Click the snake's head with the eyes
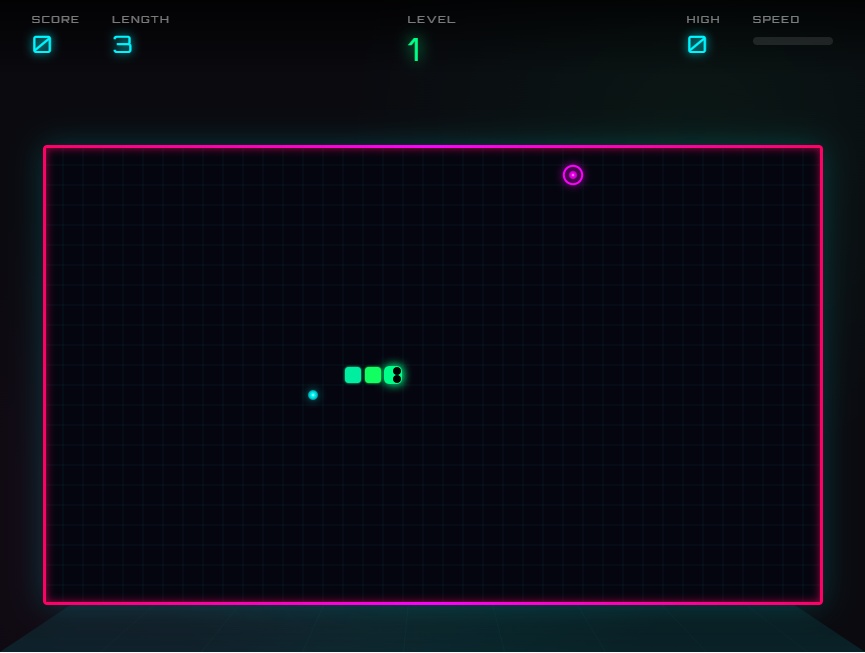The width and height of the screenshot is (865, 653). [393, 375]
